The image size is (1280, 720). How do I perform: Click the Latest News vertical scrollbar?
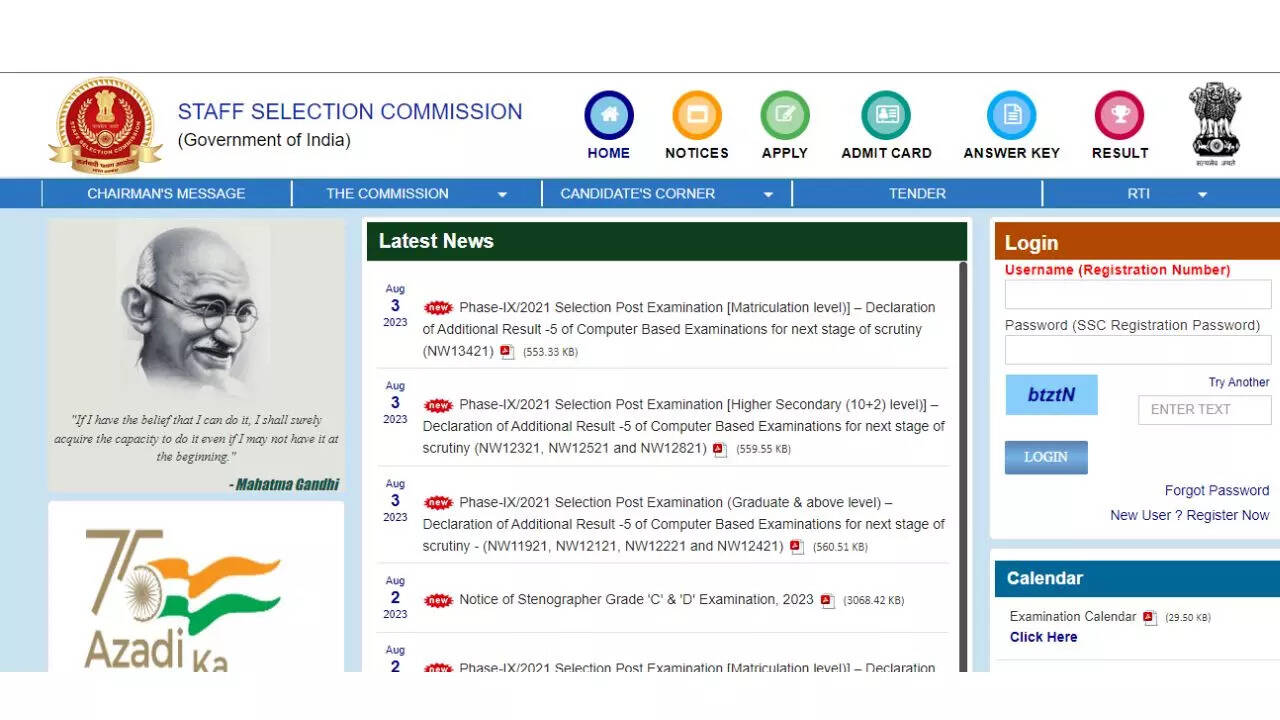963,460
